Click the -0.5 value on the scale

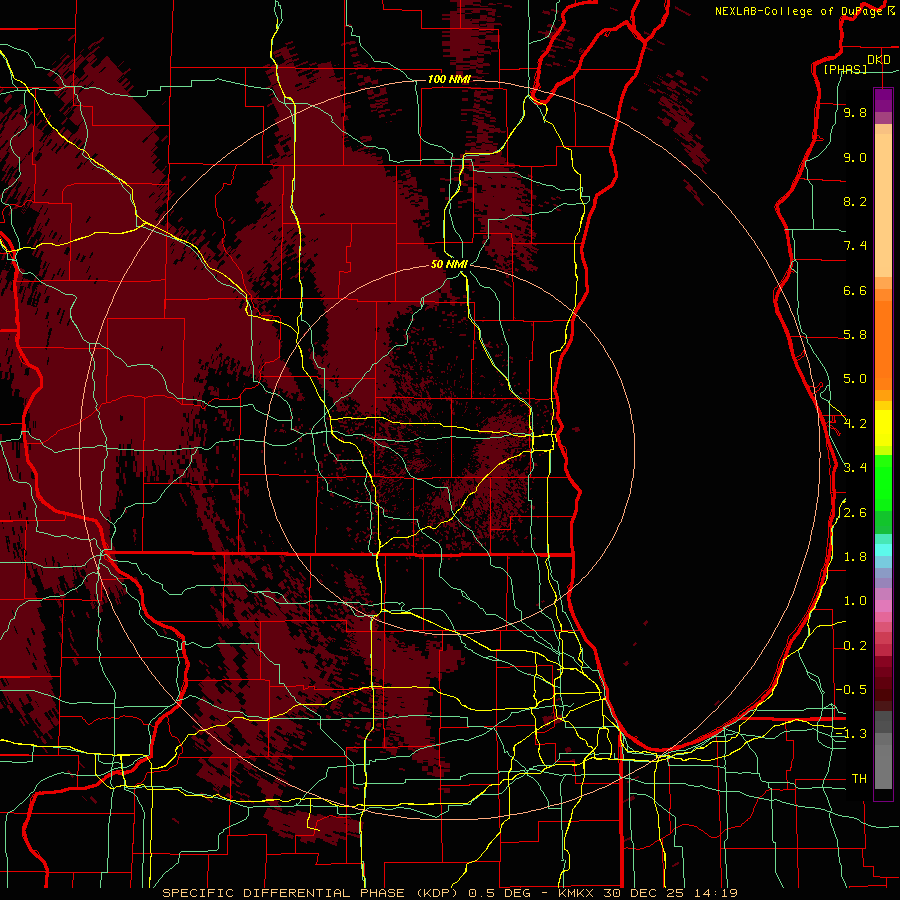point(852,690)
